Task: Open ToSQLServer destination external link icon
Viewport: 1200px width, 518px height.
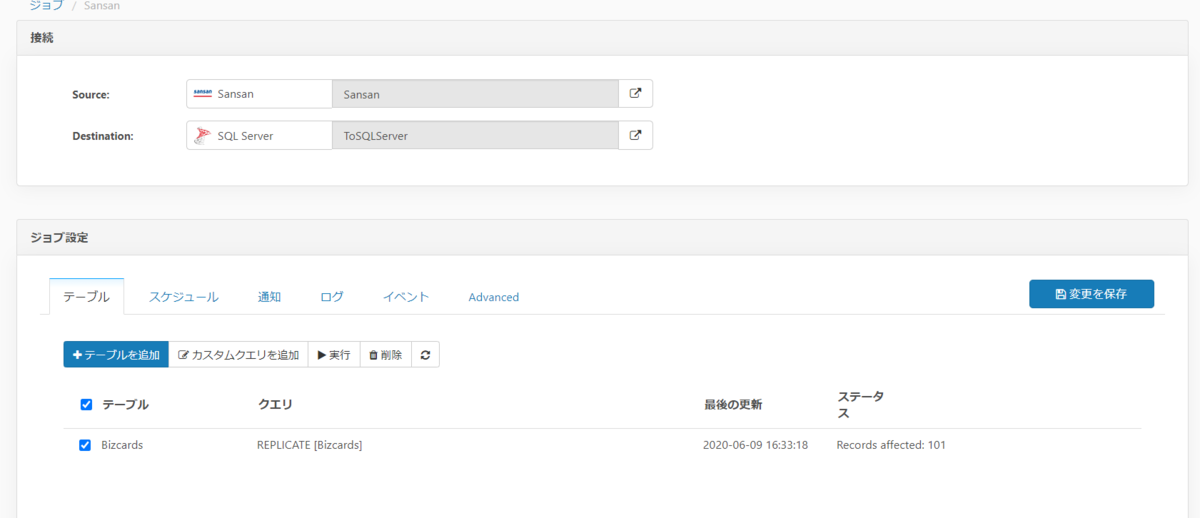Action: (635, 136)
